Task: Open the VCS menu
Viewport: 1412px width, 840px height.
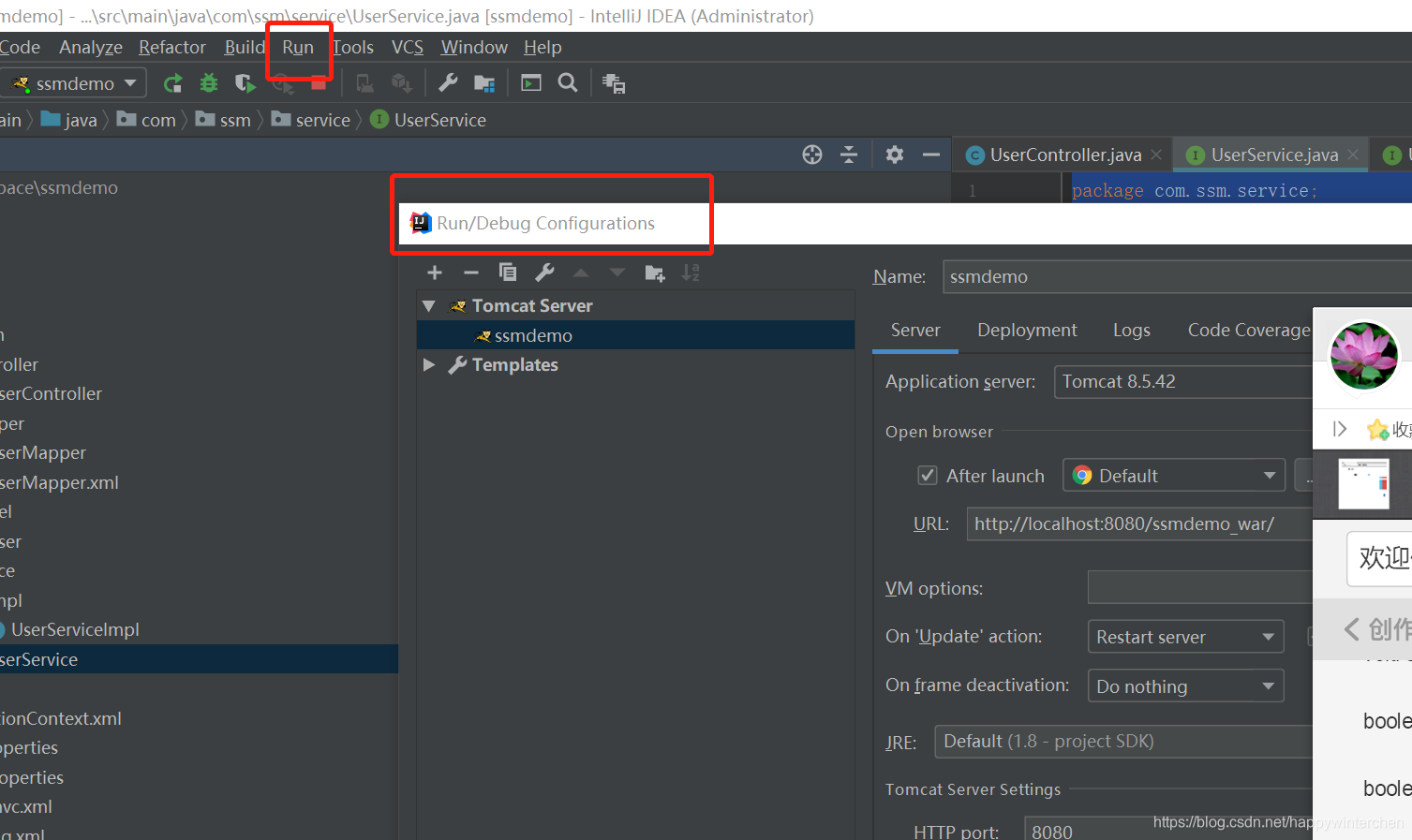Action: click(x=408, y=48)
